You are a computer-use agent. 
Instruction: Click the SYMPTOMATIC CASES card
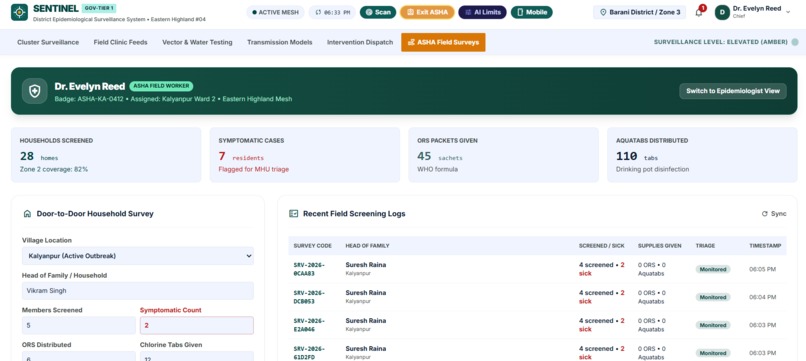[x=305, y=155]
